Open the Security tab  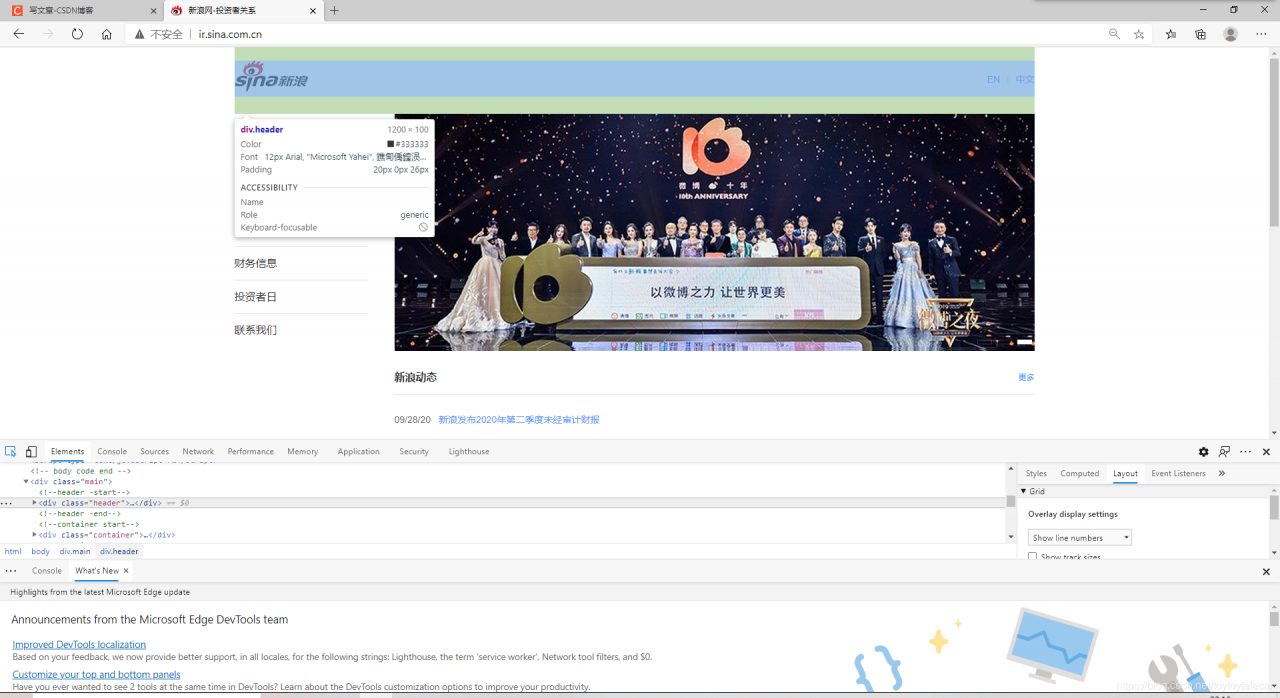click(x=414, y=452)
